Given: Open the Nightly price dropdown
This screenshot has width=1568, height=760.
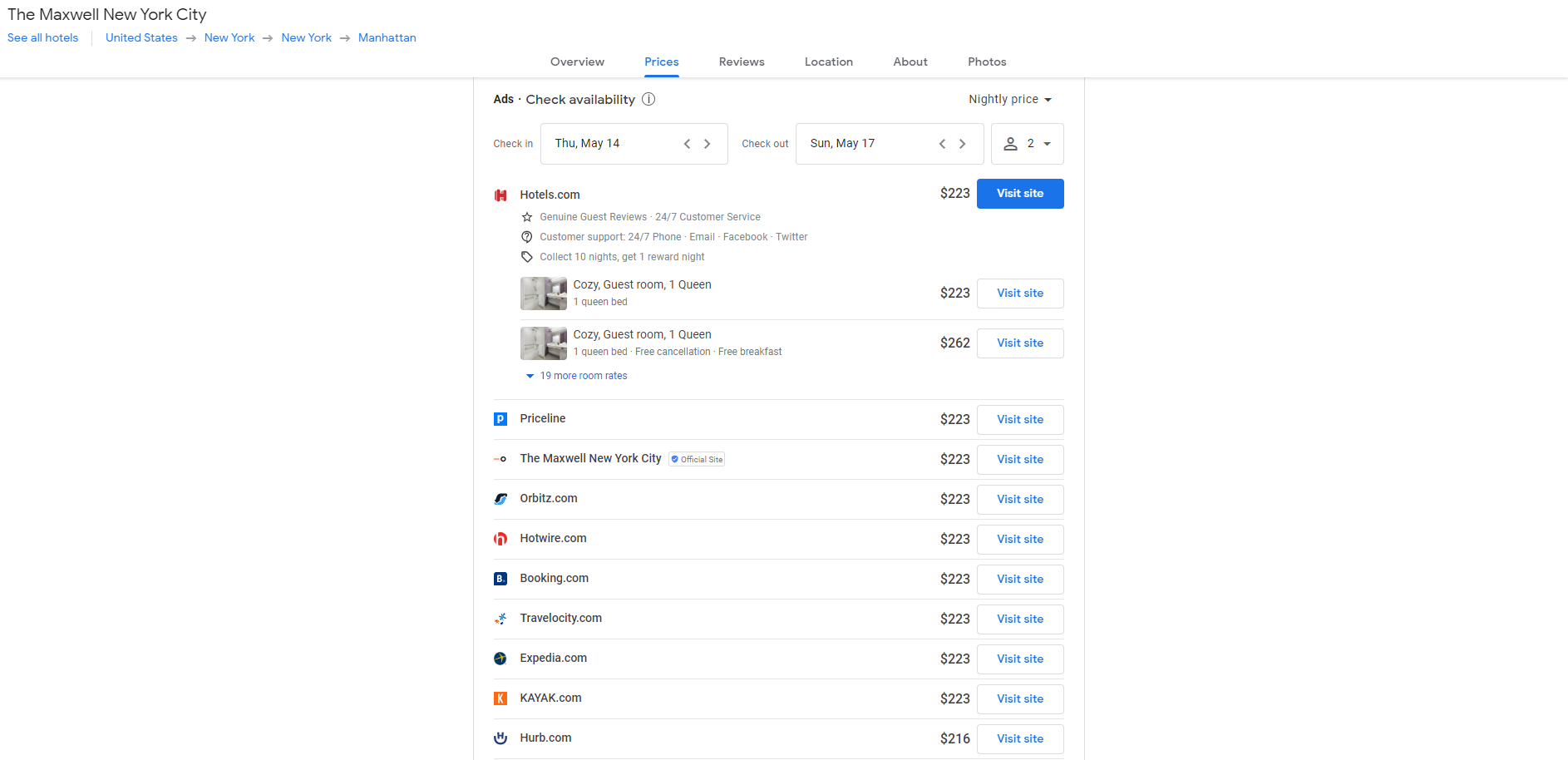Looking at the screenshot, I should (x=1009, y=100).
